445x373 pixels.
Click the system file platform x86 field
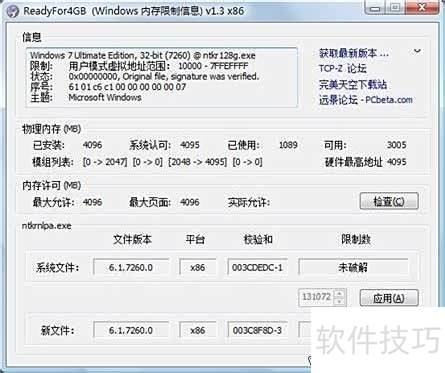click(198, 267)
